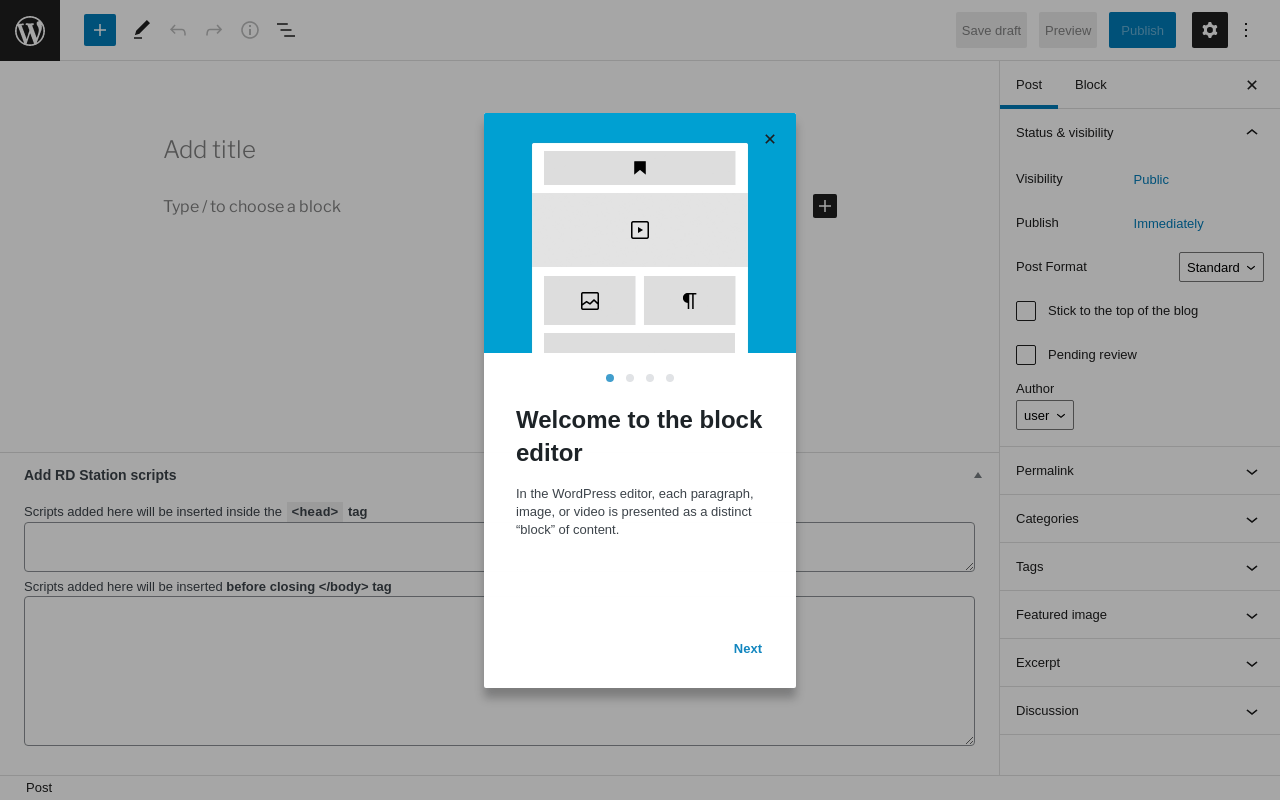
Task: Click the bookmark icon in the guide illustration
Action: pyautogui.click(x=640, y=168)
